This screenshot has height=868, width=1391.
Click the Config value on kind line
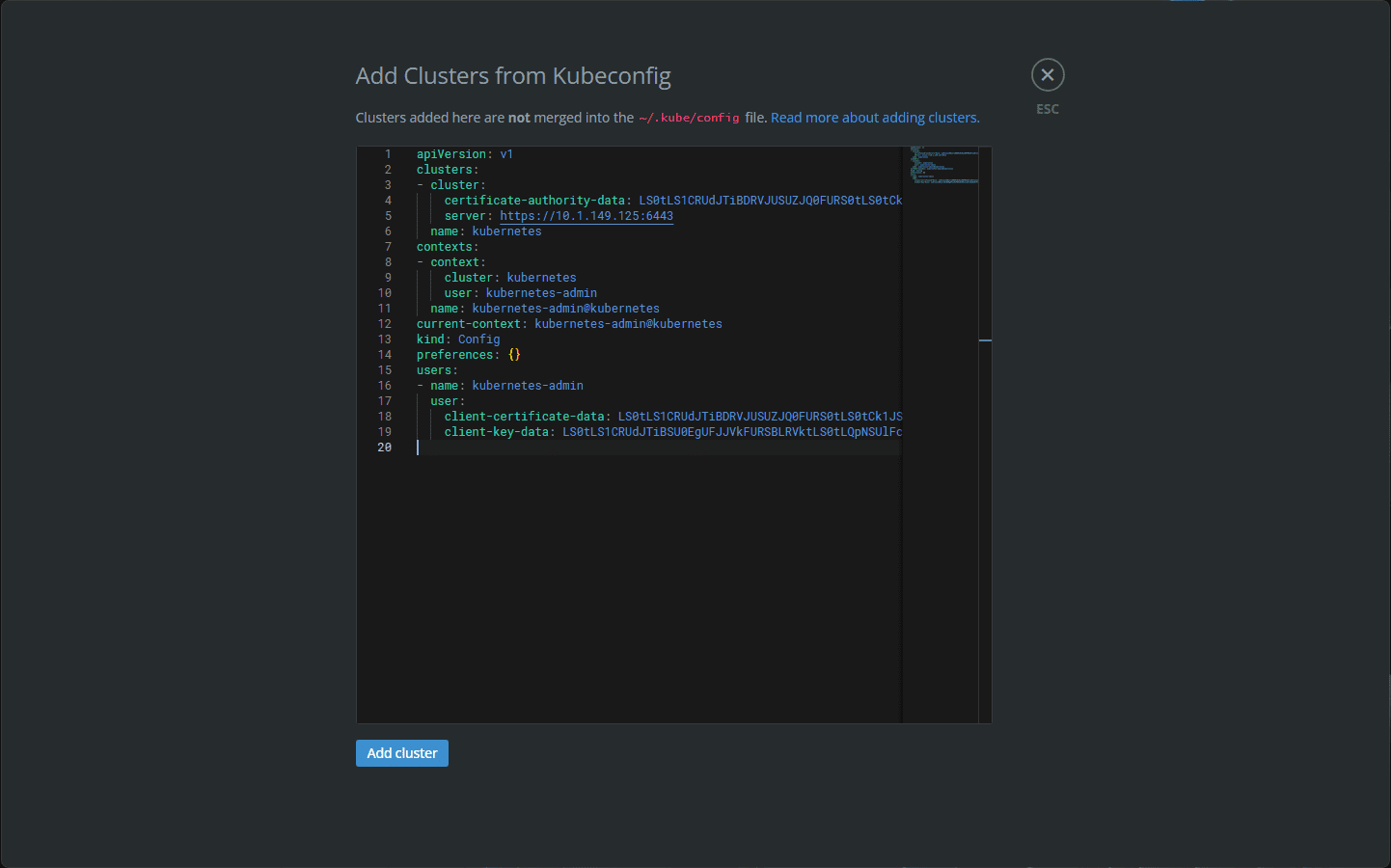point(478,339)
